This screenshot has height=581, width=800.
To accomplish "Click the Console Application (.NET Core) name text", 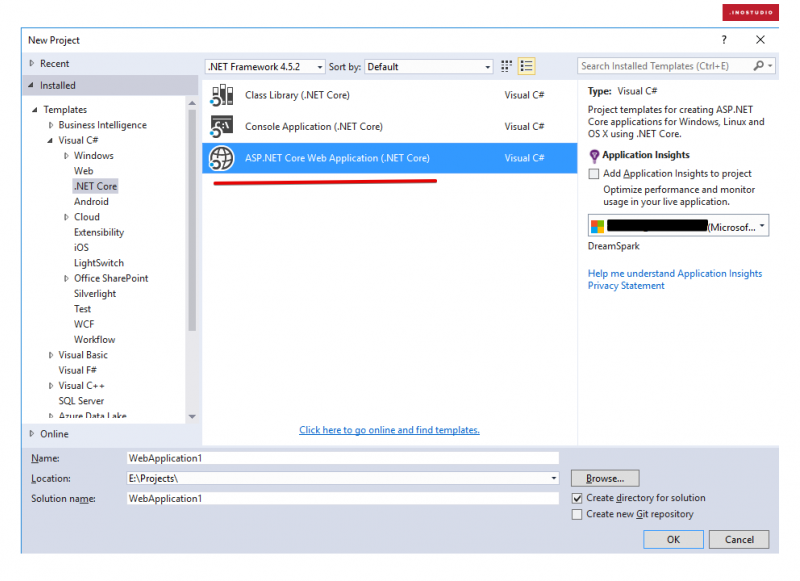I will 314,127.
